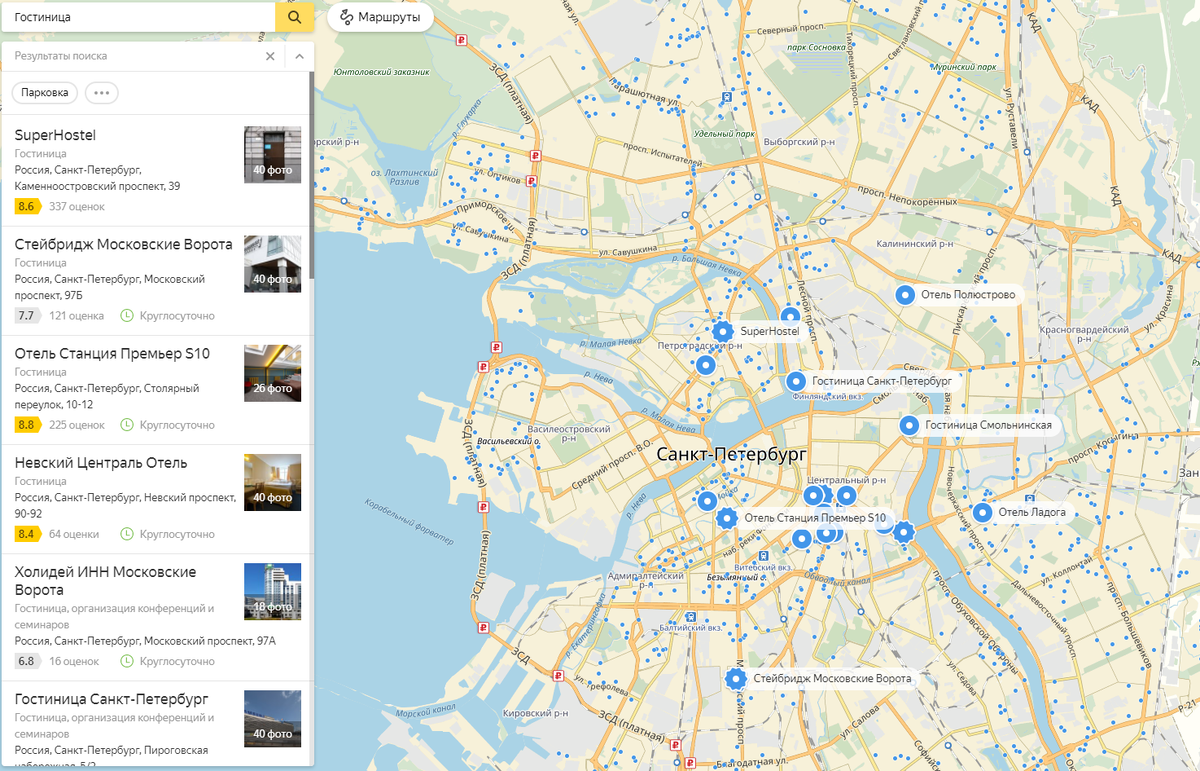This screenshot has height=771, width=1200.
Task: View Стейбридж Московские Ворота photo thumbnail
Action: (x=272, y=263)
